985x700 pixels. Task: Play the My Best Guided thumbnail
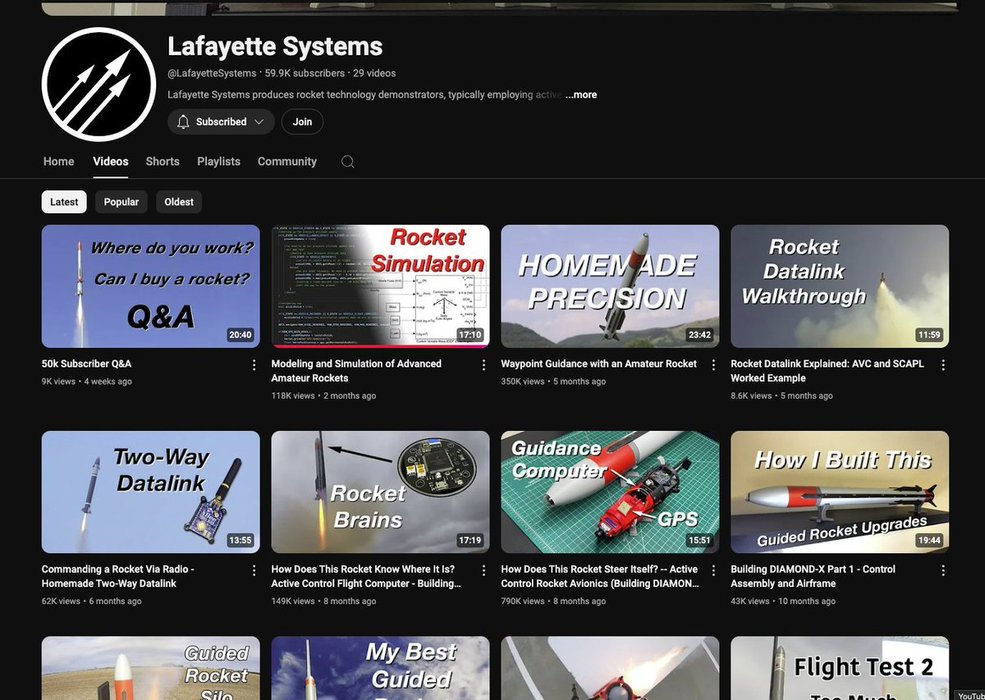pos(381,668)
